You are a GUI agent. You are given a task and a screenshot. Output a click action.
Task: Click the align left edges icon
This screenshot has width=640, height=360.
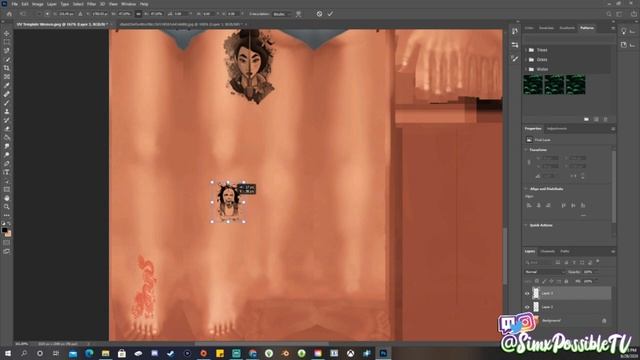click(529, 205)
